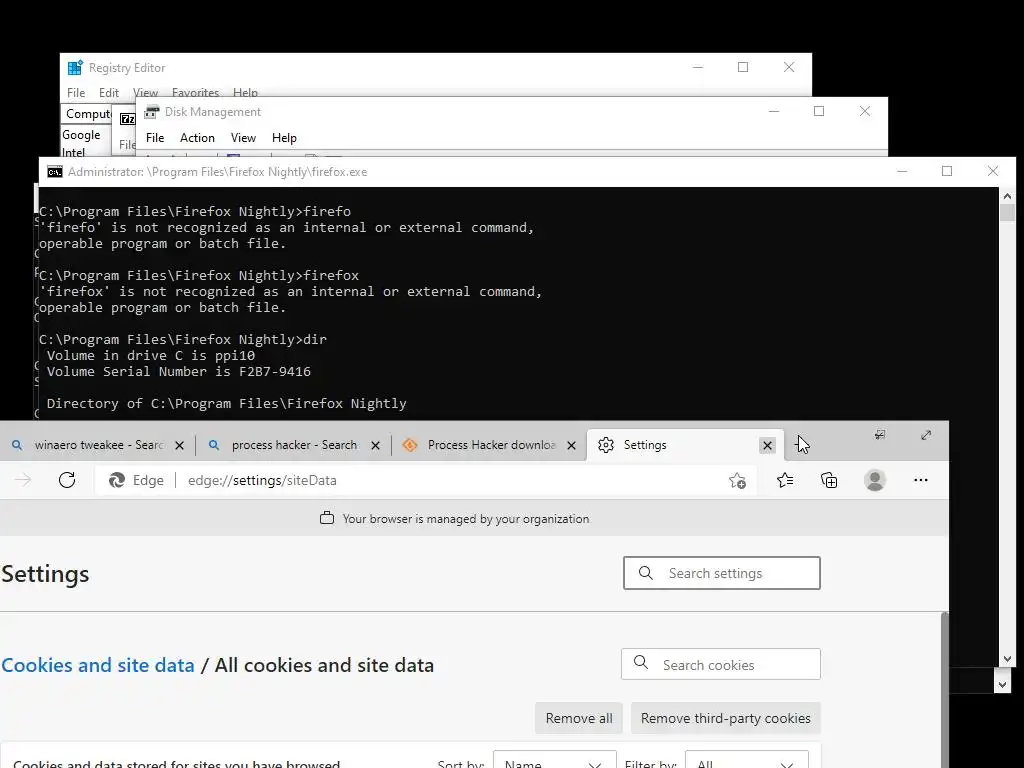This screenshot has width=1024, height=768.
Task: Open the Sort by Name dropdown
Action: [x=554, y=761]
